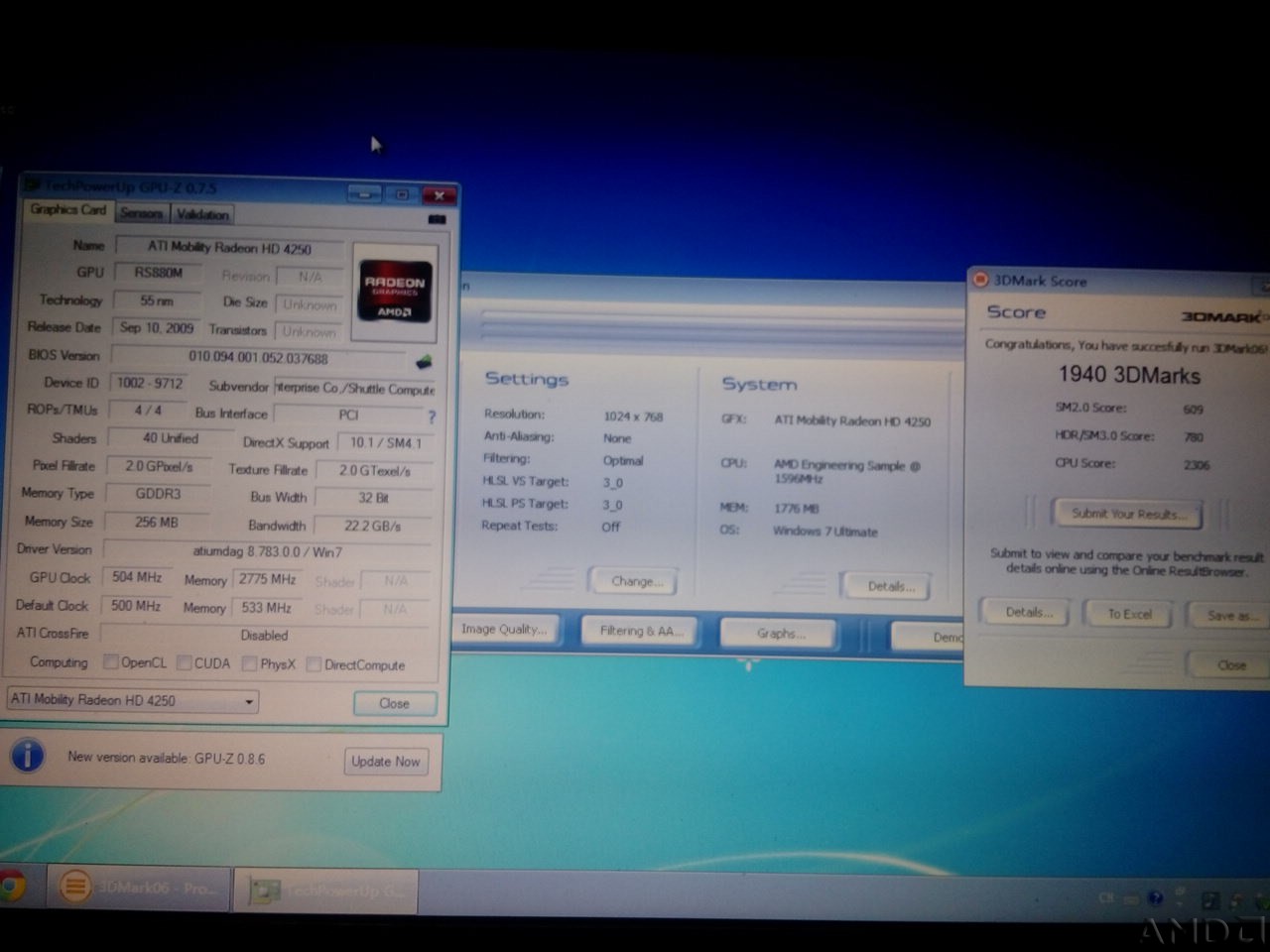Click the 1940 3DMarks score text
This screenshot has width=1270, height=952.
pos(1128,375)
